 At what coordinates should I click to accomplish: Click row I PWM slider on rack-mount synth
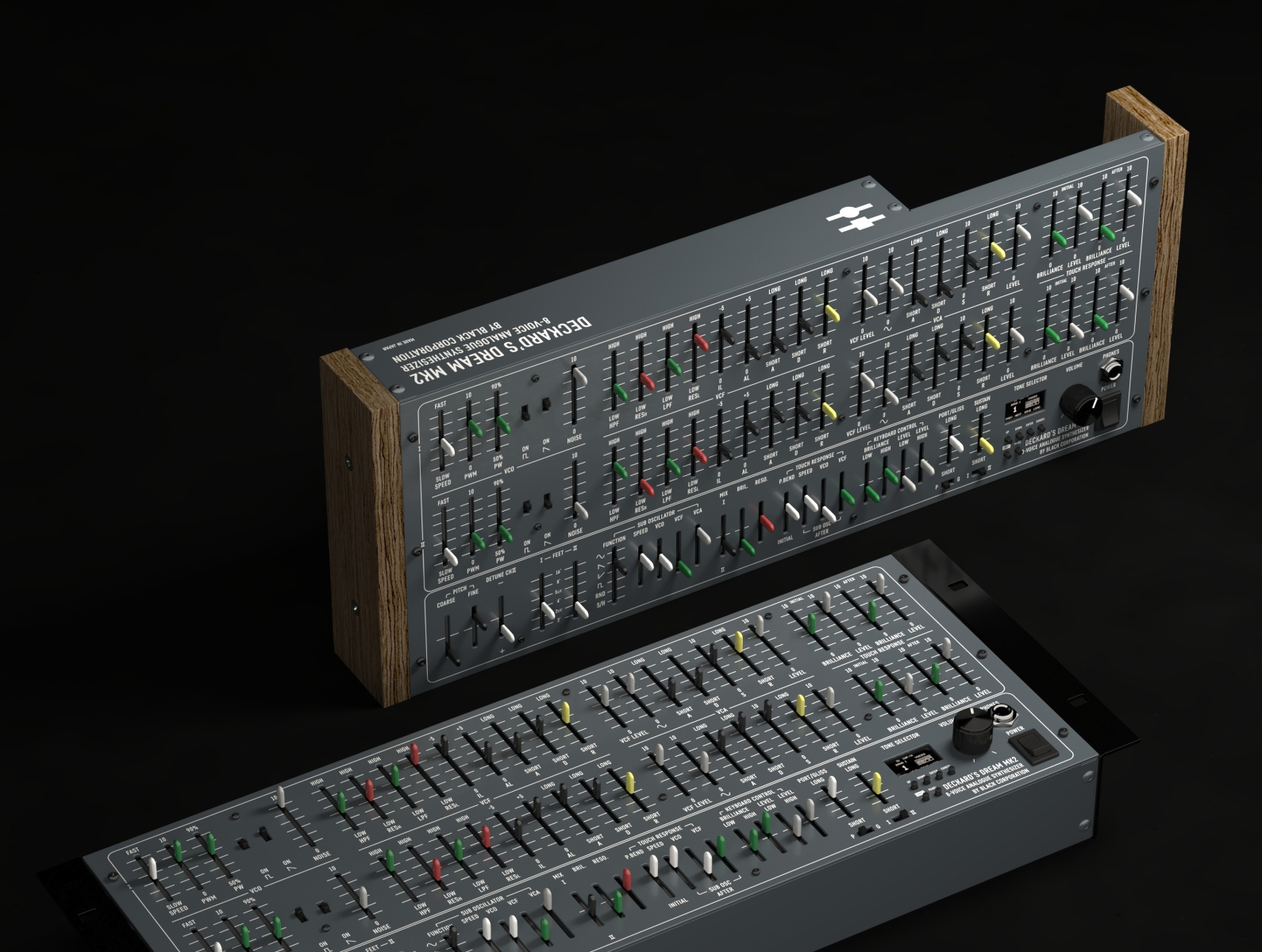tap(179, 852)
